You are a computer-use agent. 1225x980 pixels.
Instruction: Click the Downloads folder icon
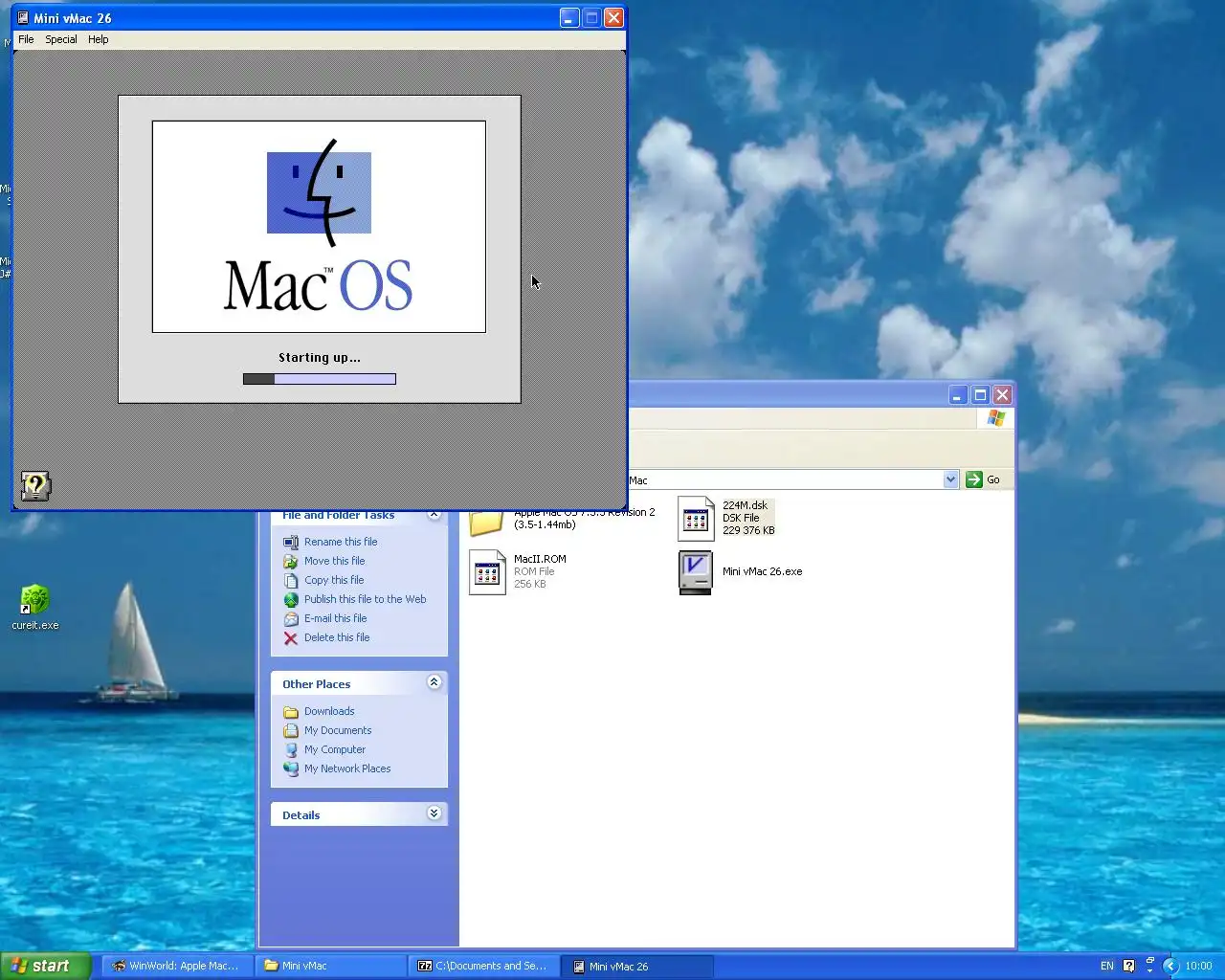point(291,712)
